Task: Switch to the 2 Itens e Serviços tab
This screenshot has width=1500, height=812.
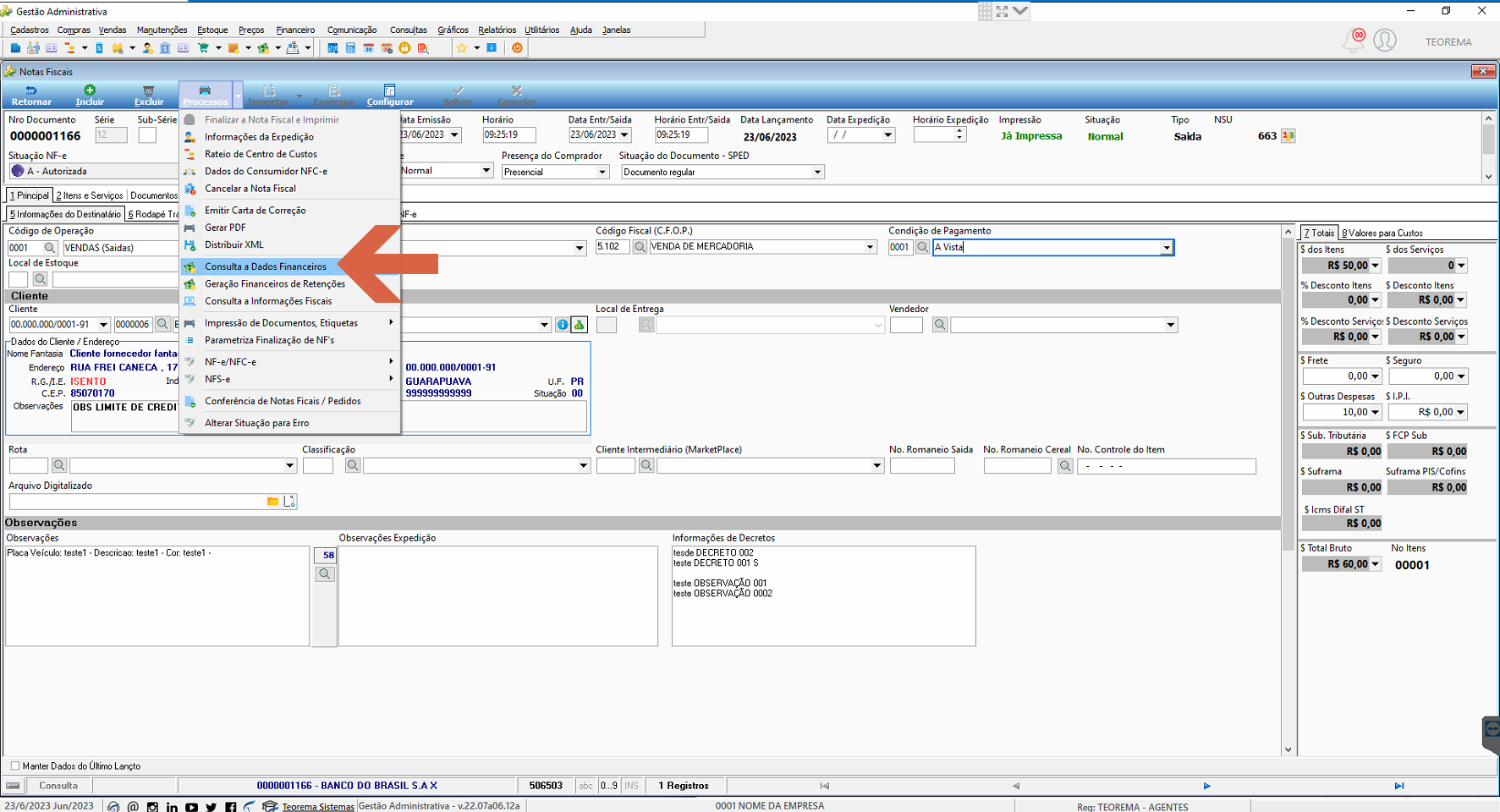Action: pos(90,195)
